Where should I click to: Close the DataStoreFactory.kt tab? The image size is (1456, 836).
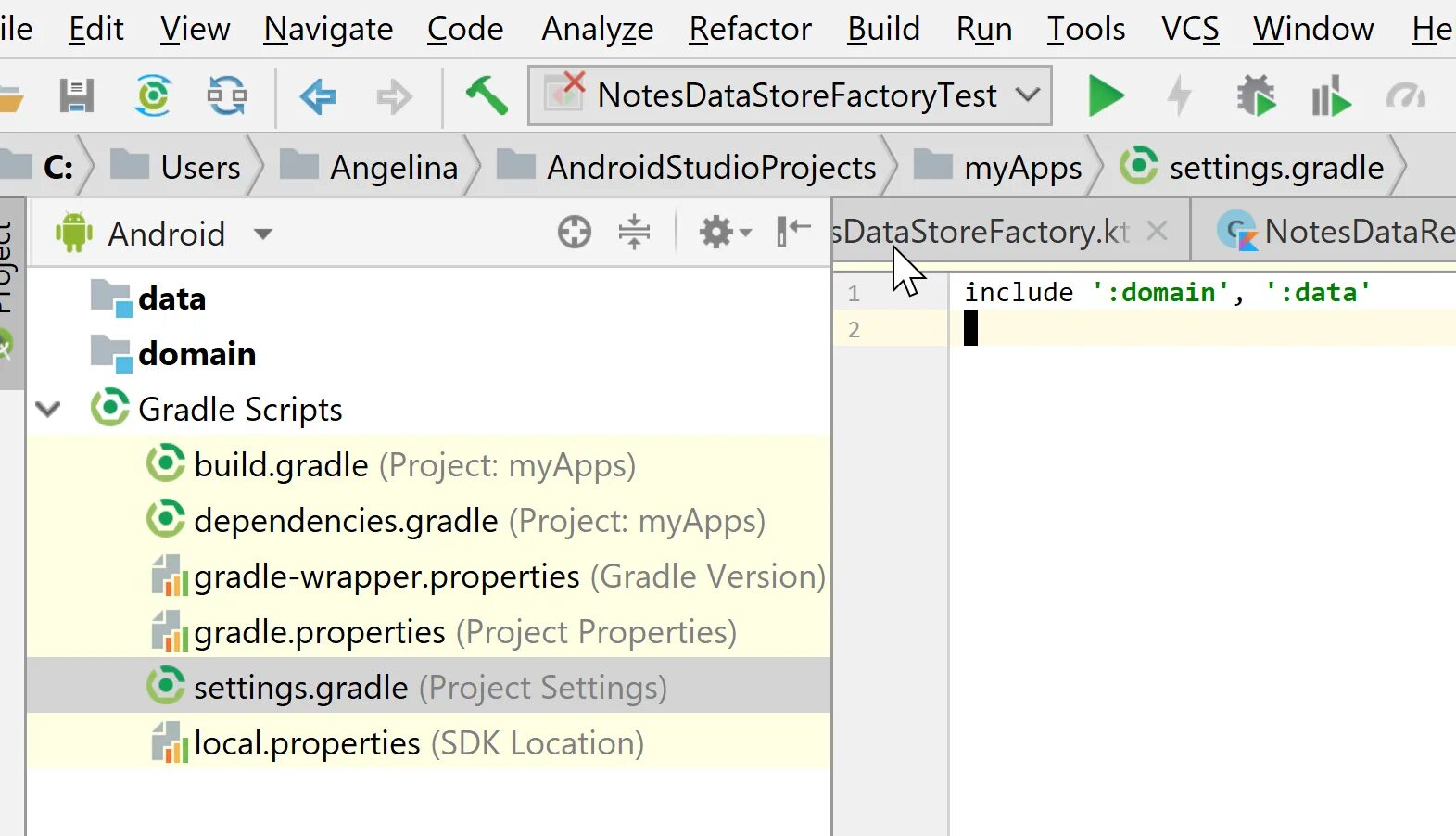tap(1157, 231)
